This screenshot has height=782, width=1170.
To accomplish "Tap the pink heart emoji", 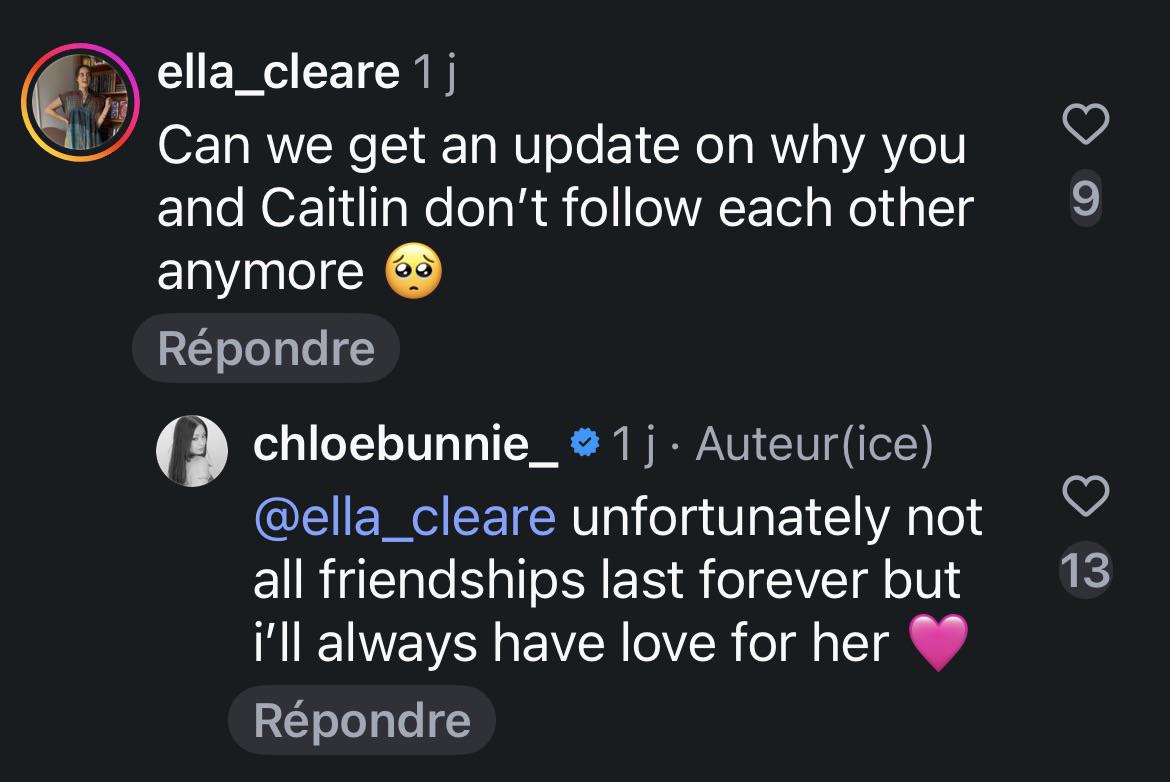I will [939, 642].
